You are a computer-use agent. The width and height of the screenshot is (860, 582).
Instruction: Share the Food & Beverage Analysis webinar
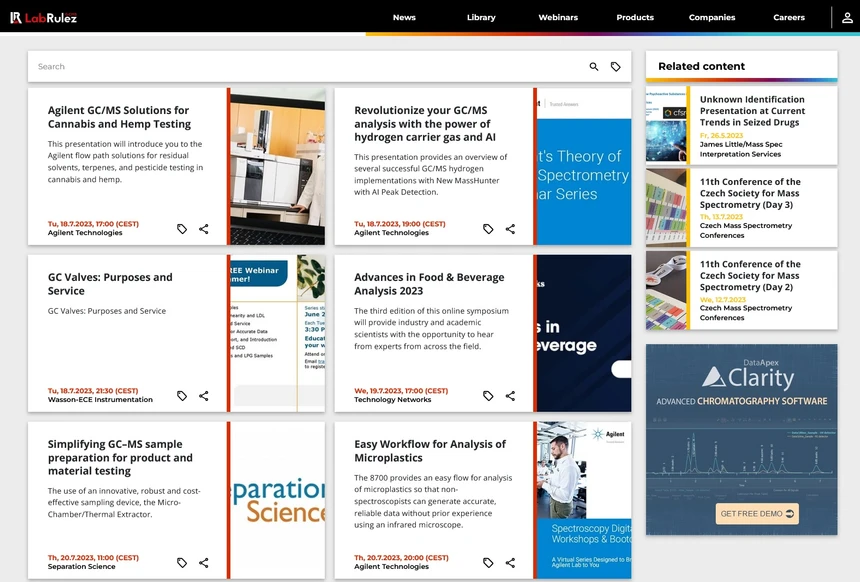(510, 395)
